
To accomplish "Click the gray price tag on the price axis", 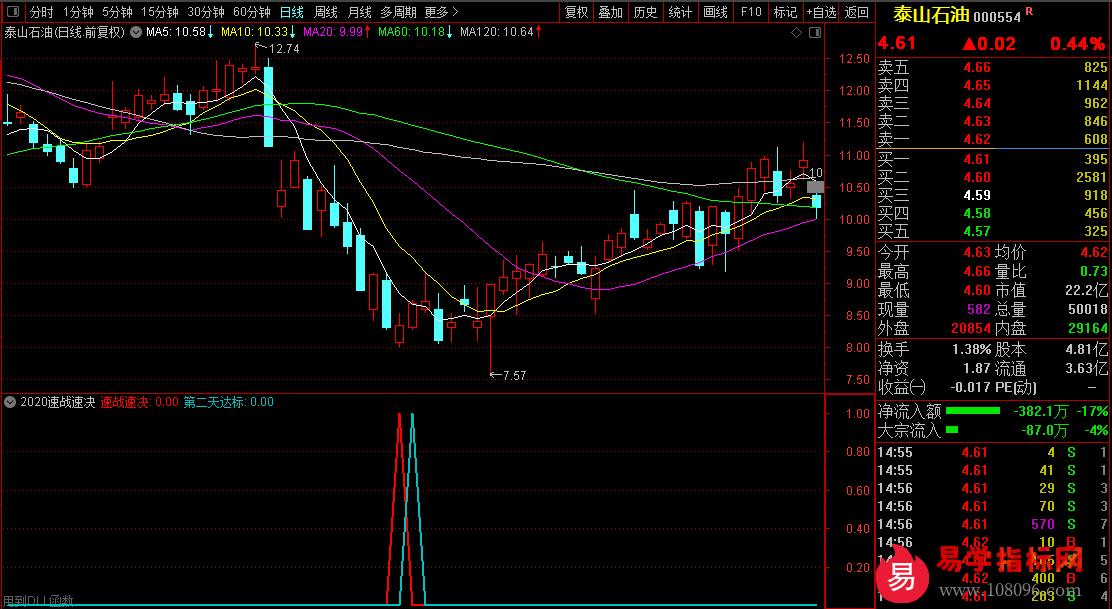I will click(x=815, y=187).
